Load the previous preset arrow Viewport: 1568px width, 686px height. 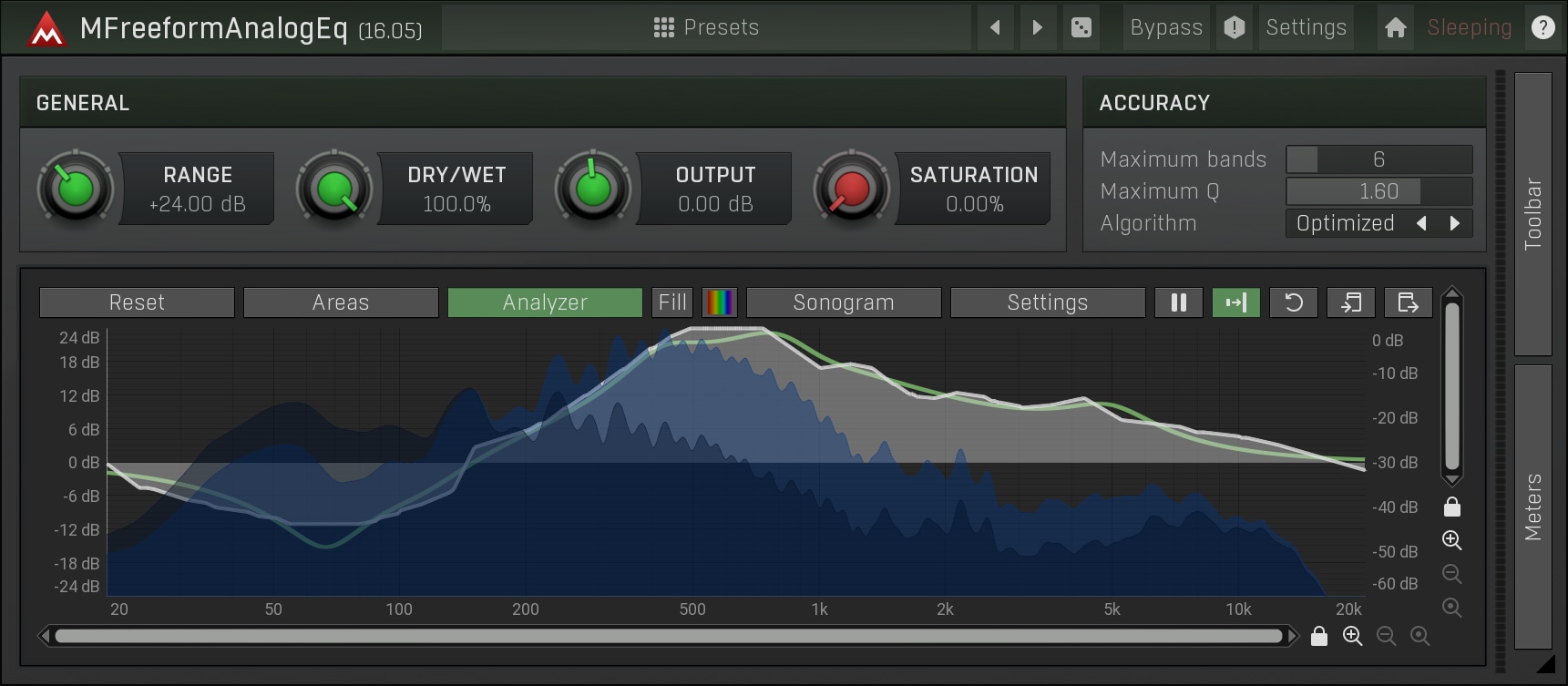995,27
